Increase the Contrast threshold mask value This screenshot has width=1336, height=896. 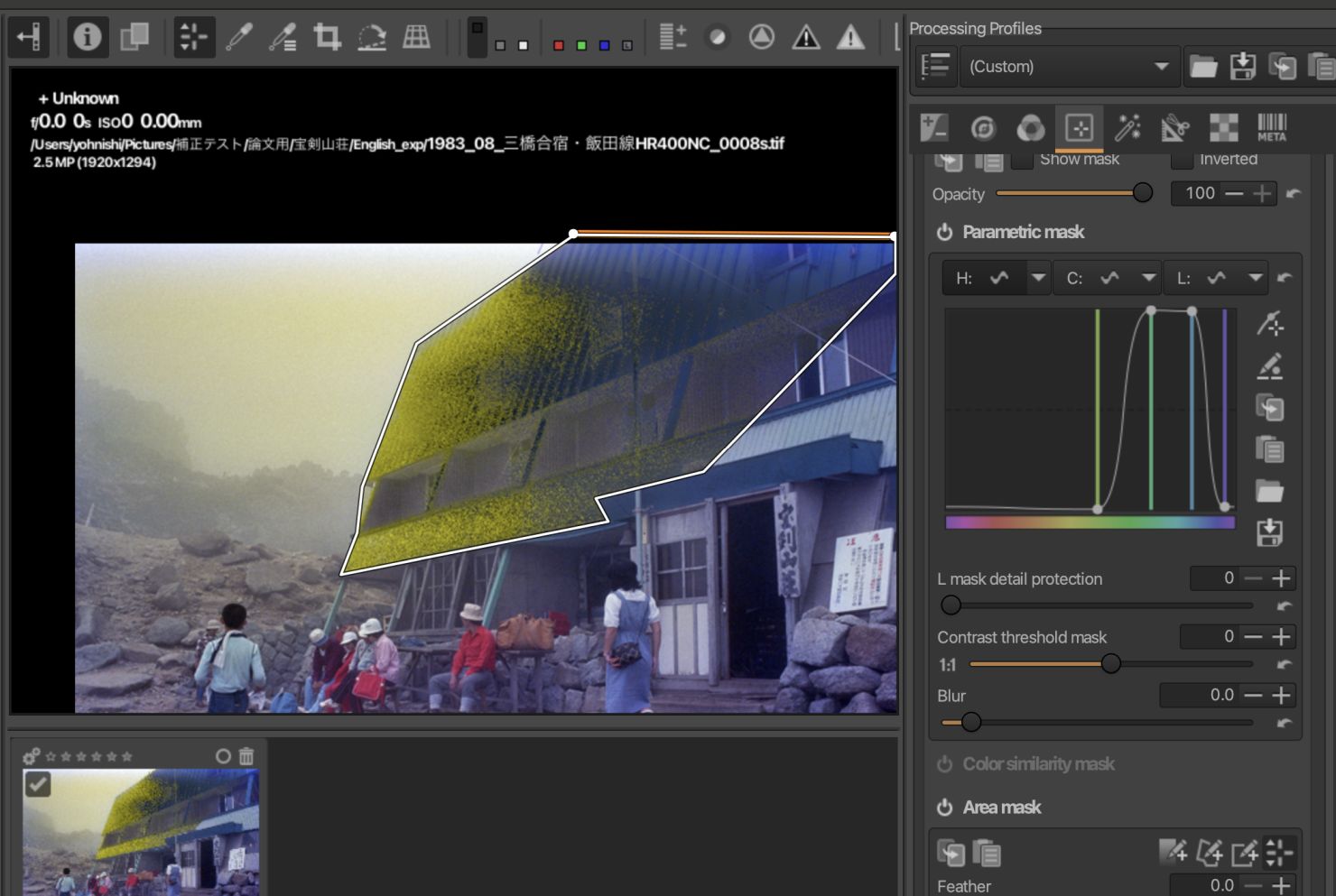point(1281,637)
